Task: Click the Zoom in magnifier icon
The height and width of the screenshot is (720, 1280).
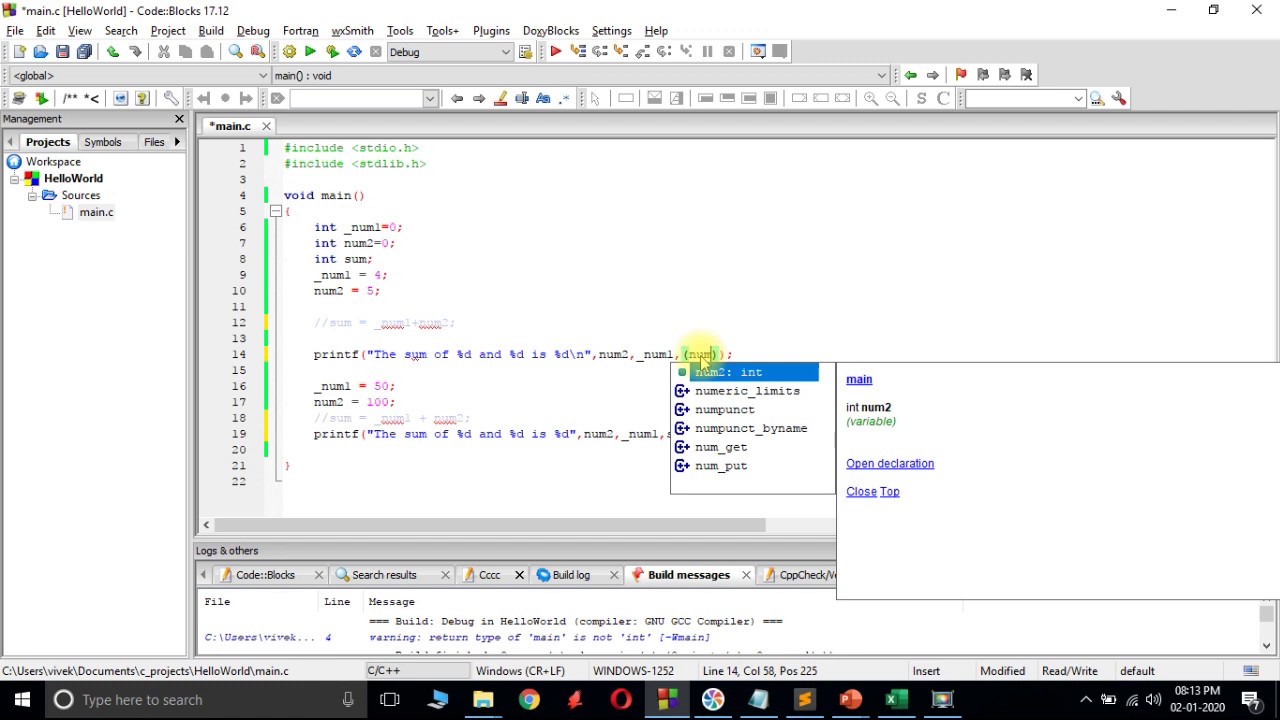Action: 871,98
